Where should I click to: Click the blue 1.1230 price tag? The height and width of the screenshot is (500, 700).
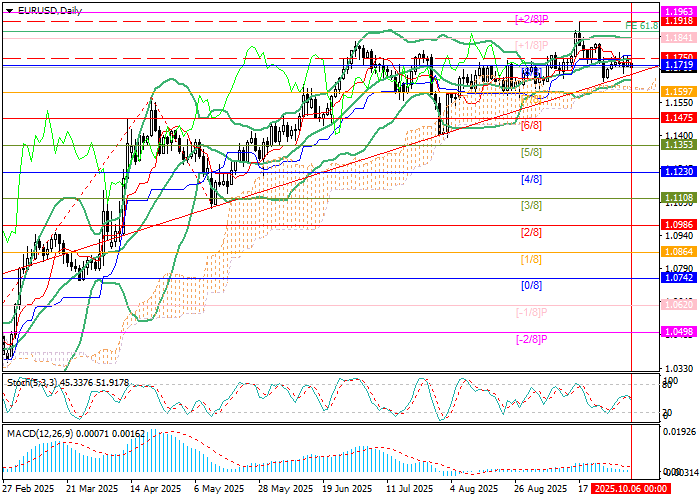(680, 171)
